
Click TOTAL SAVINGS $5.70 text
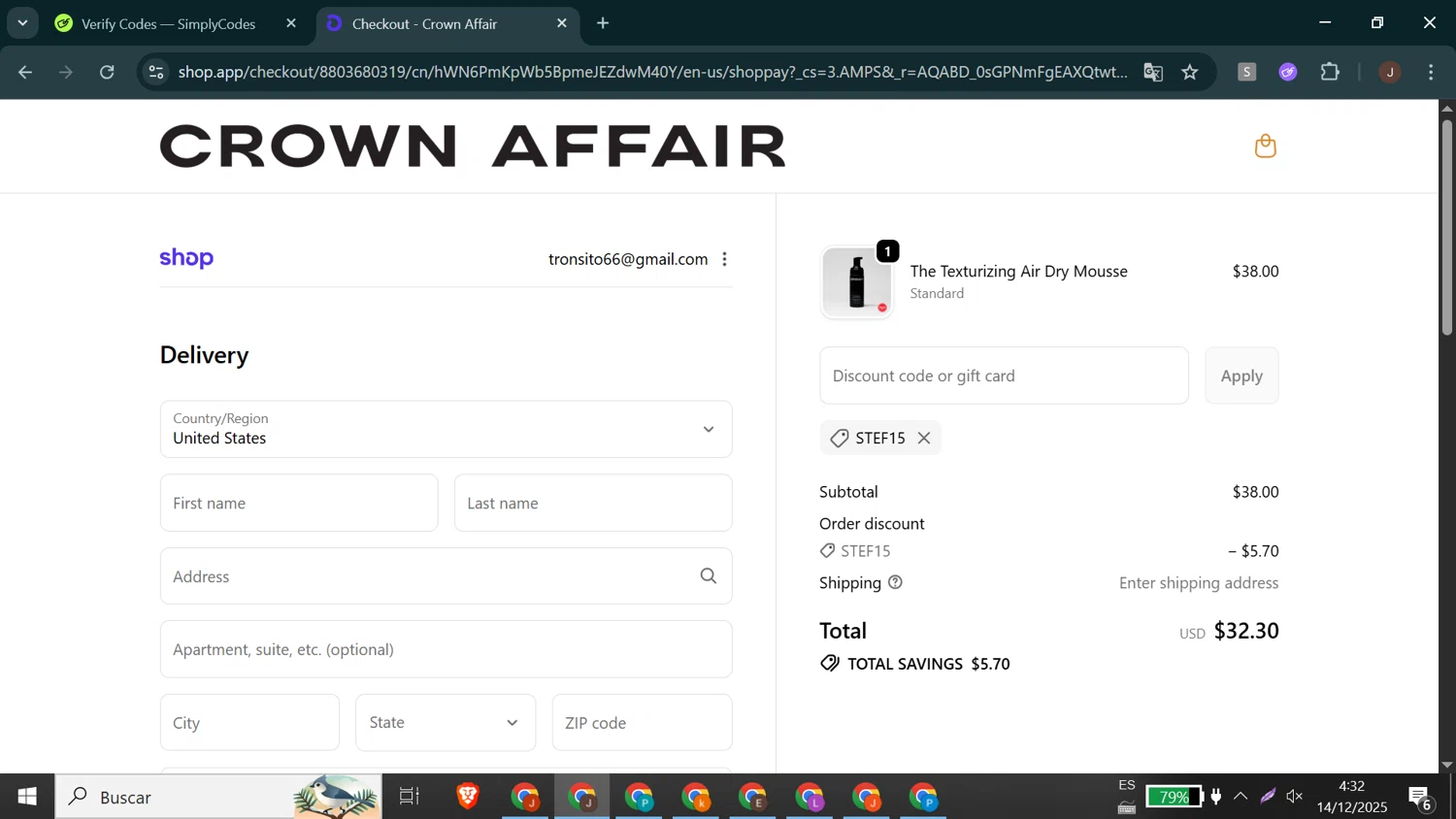[928, 664]
